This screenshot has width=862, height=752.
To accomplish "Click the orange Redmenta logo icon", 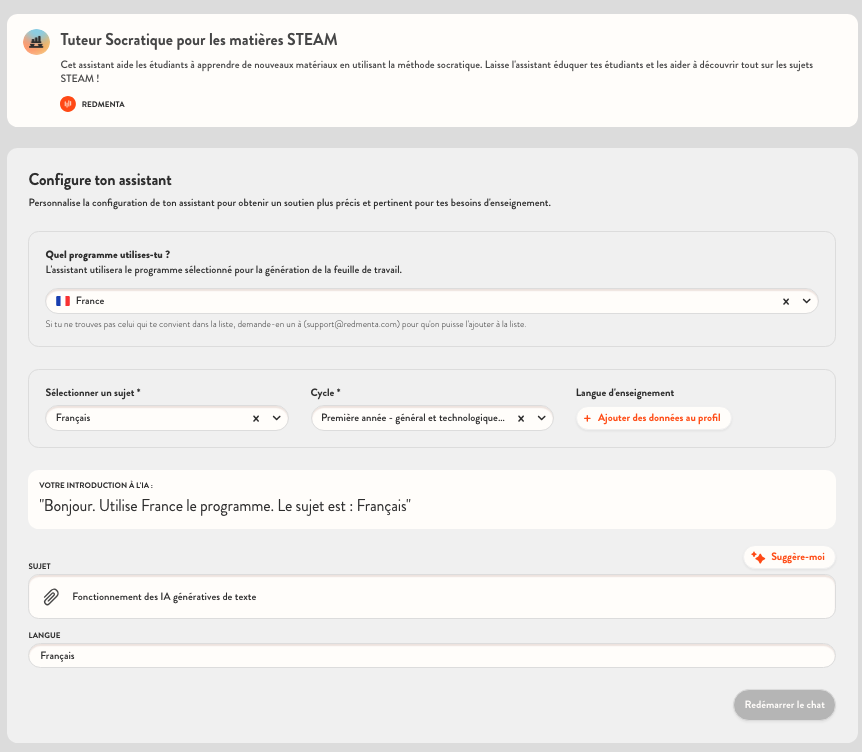I will 68,103.
